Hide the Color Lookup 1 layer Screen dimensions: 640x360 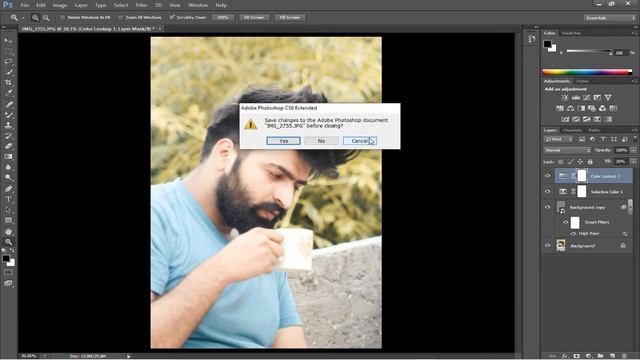click(x=548, y=176)
